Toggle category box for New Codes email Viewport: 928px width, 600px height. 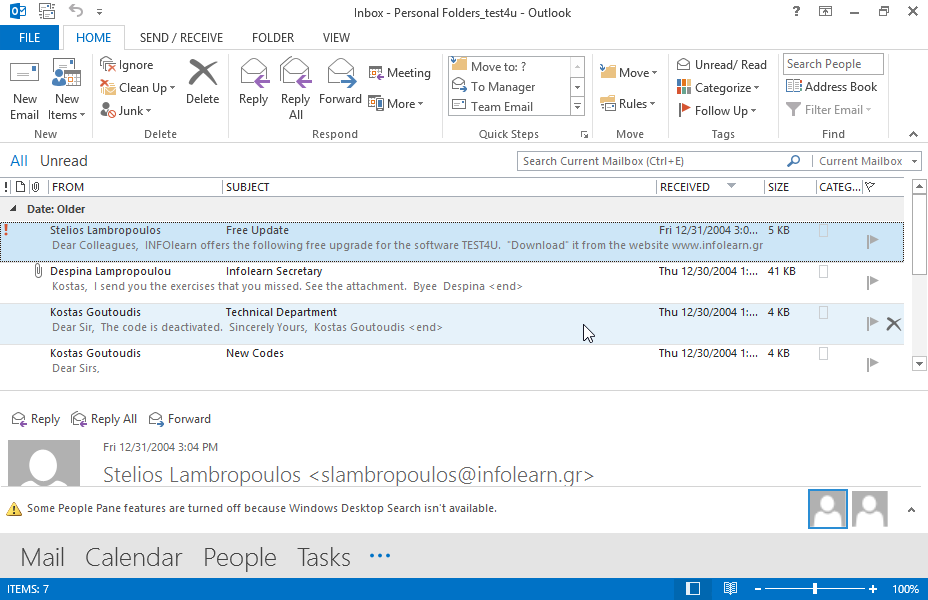pyautogui.click(x=823, y=353)
